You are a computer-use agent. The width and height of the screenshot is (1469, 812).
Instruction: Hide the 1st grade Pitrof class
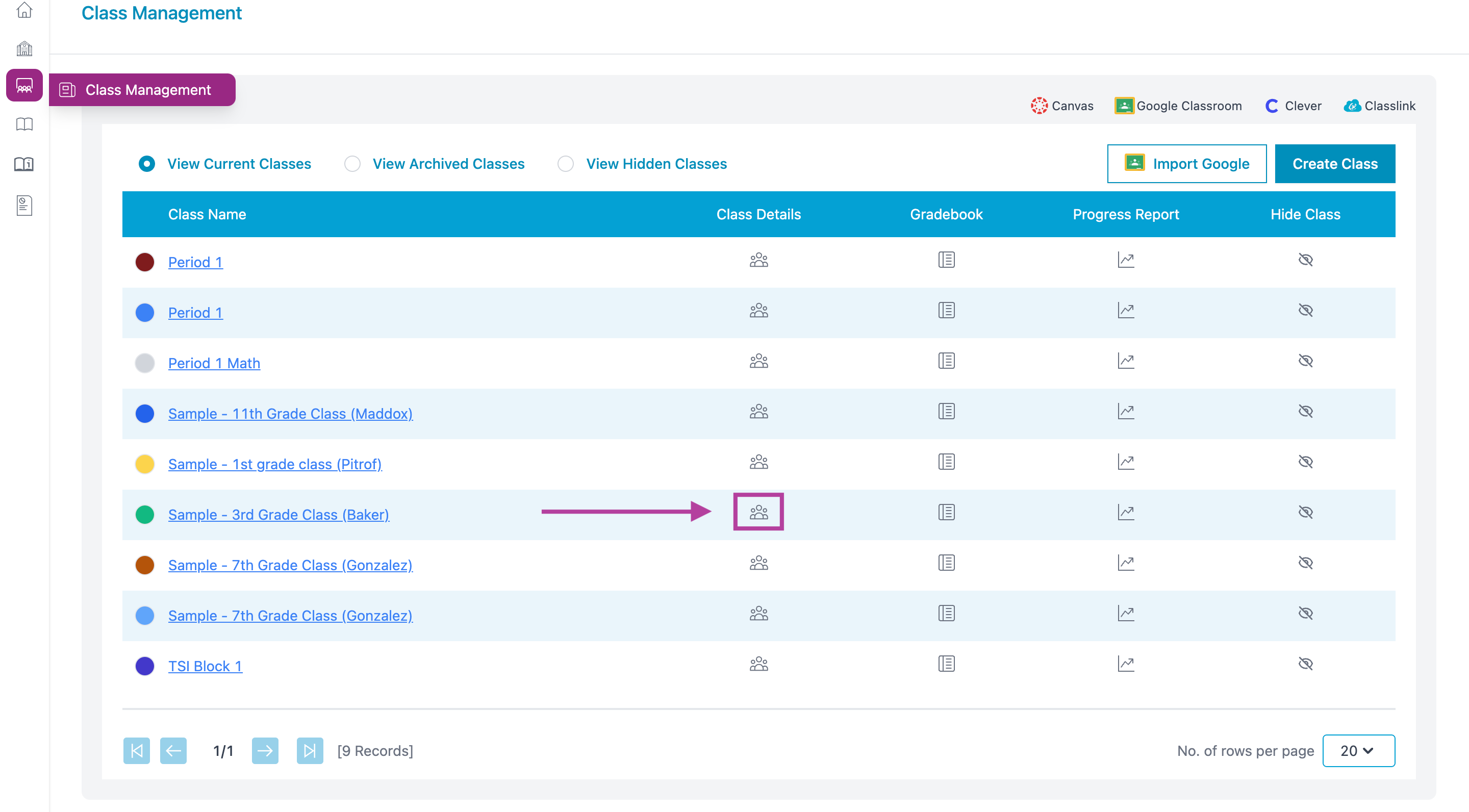click(x=1305, y=462)
